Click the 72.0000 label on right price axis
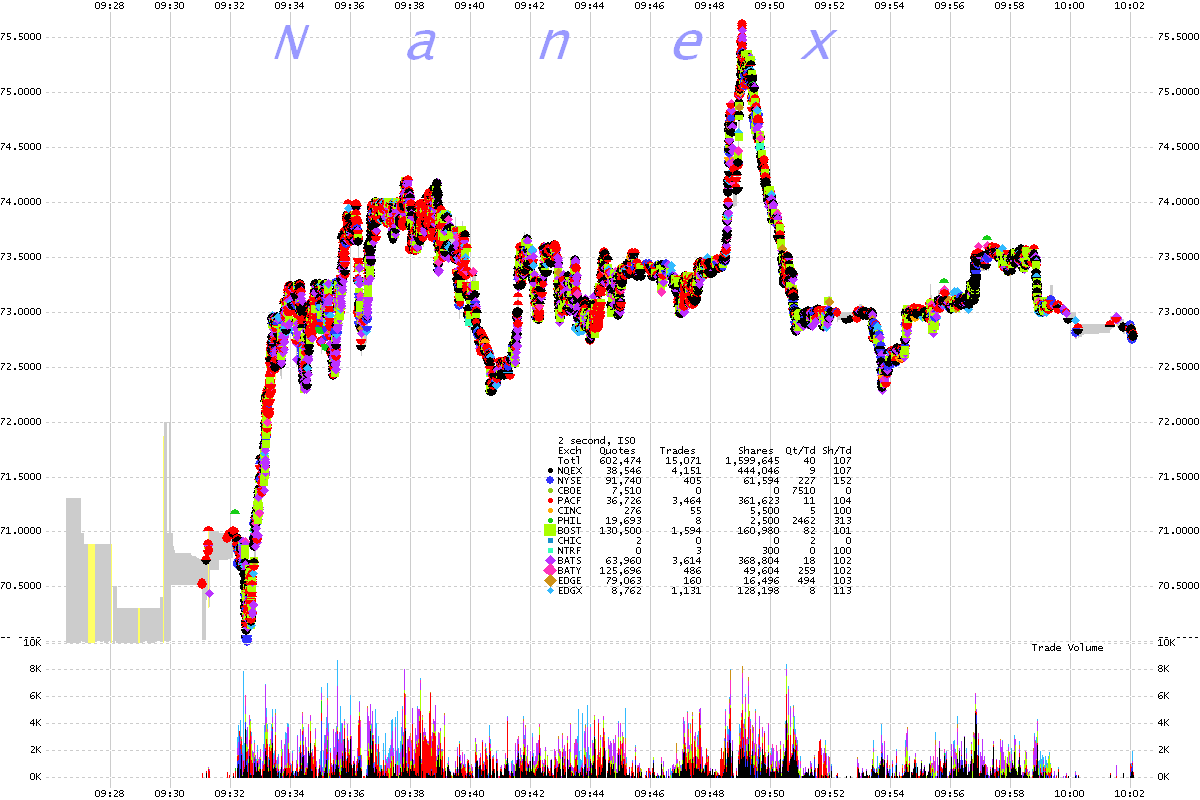The width and height of the screenshot is (1200, 800). 1177,422
